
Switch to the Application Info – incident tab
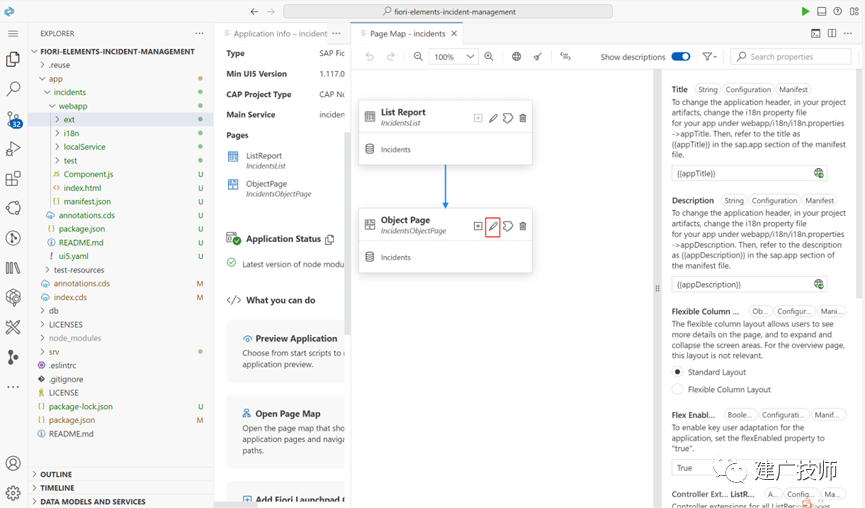point(276,34)
